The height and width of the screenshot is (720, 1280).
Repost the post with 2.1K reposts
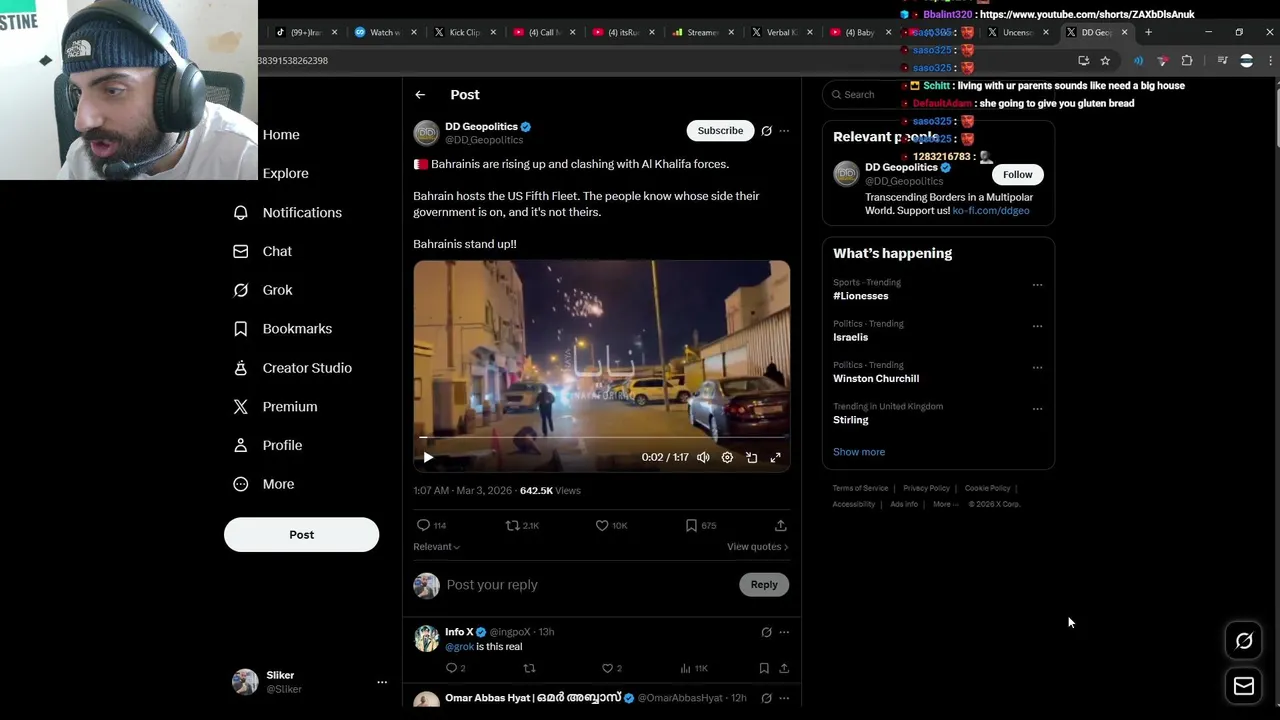pos(522,525)
